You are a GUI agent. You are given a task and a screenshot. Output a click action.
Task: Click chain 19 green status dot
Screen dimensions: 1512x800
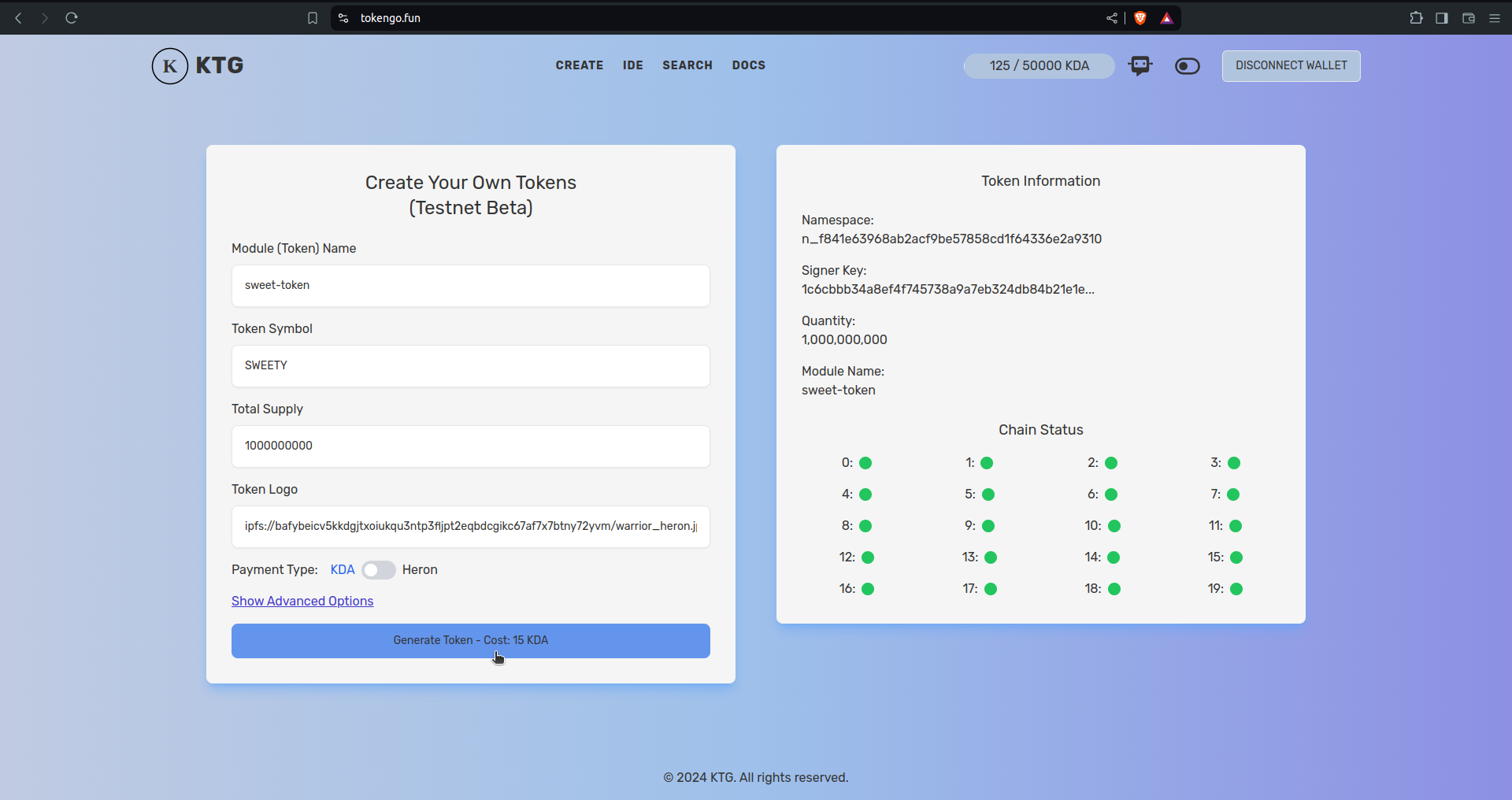pos(1236,589)
